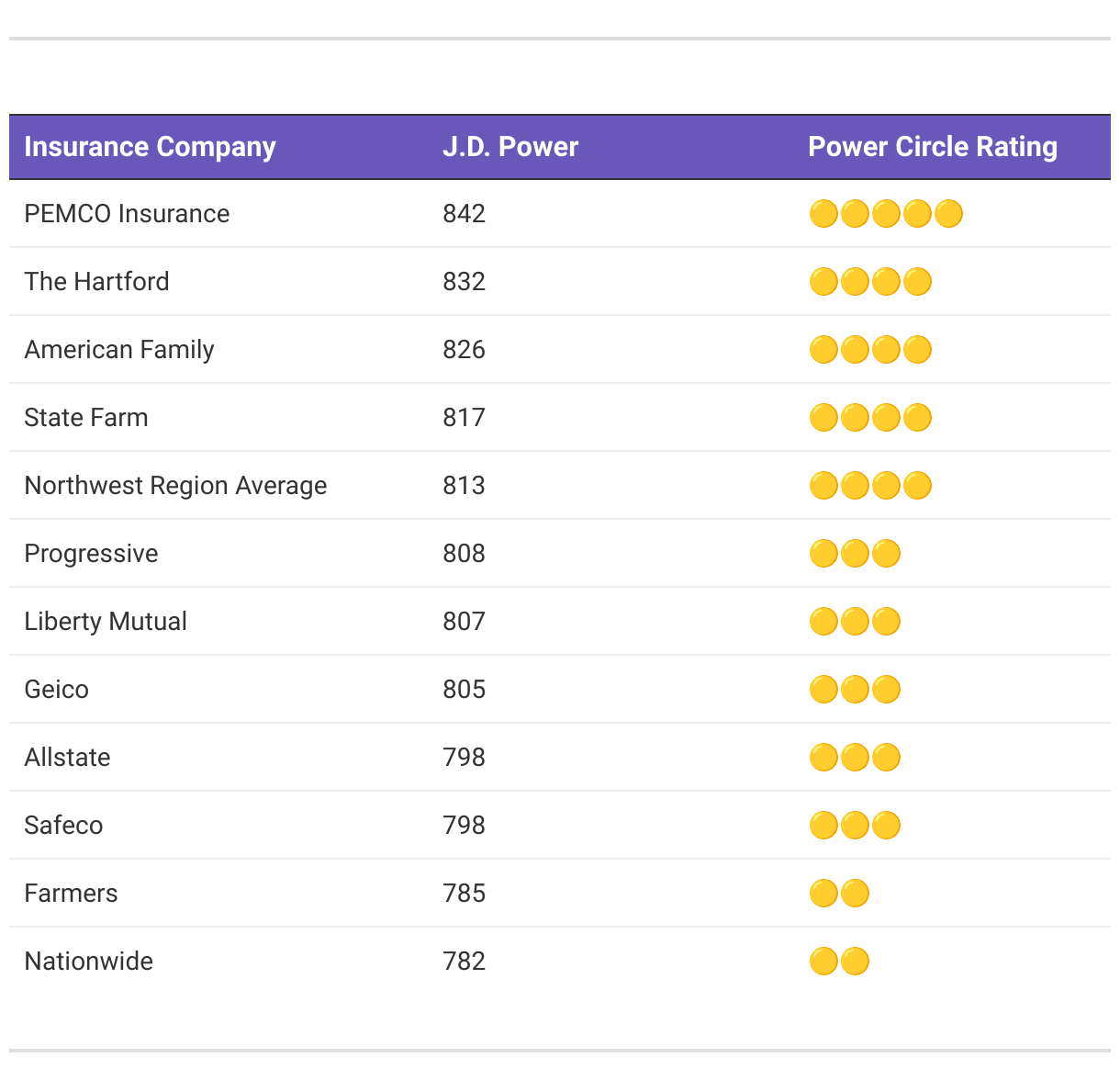Click Farmers' two-circle rating
The image size is (1120, 1080).
[839, 894]
